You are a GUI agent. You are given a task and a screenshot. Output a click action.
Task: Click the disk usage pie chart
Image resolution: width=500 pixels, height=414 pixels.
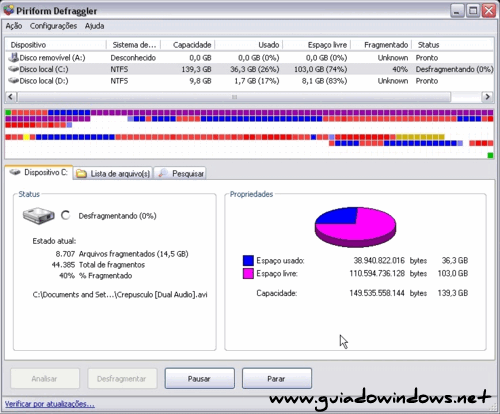pos(355,227)
